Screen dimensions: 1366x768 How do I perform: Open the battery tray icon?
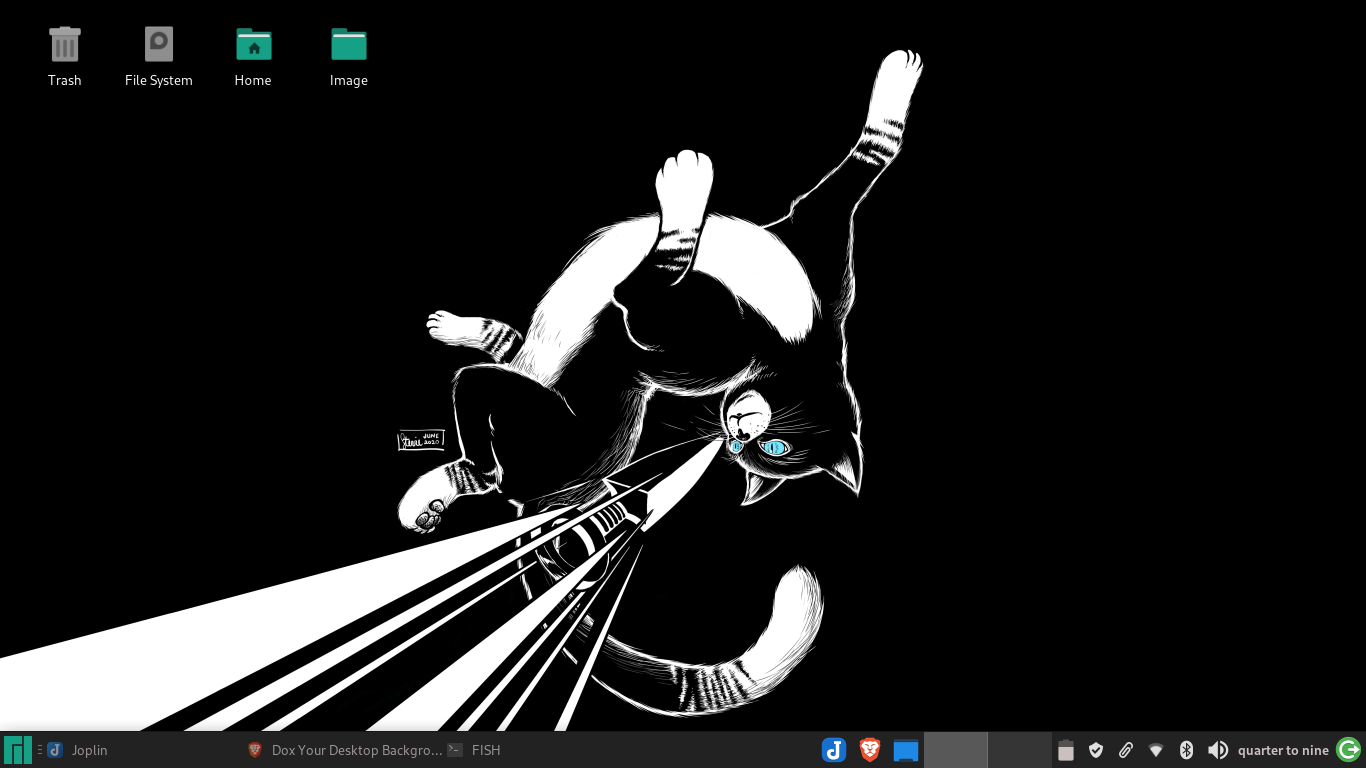point(1066,750)
